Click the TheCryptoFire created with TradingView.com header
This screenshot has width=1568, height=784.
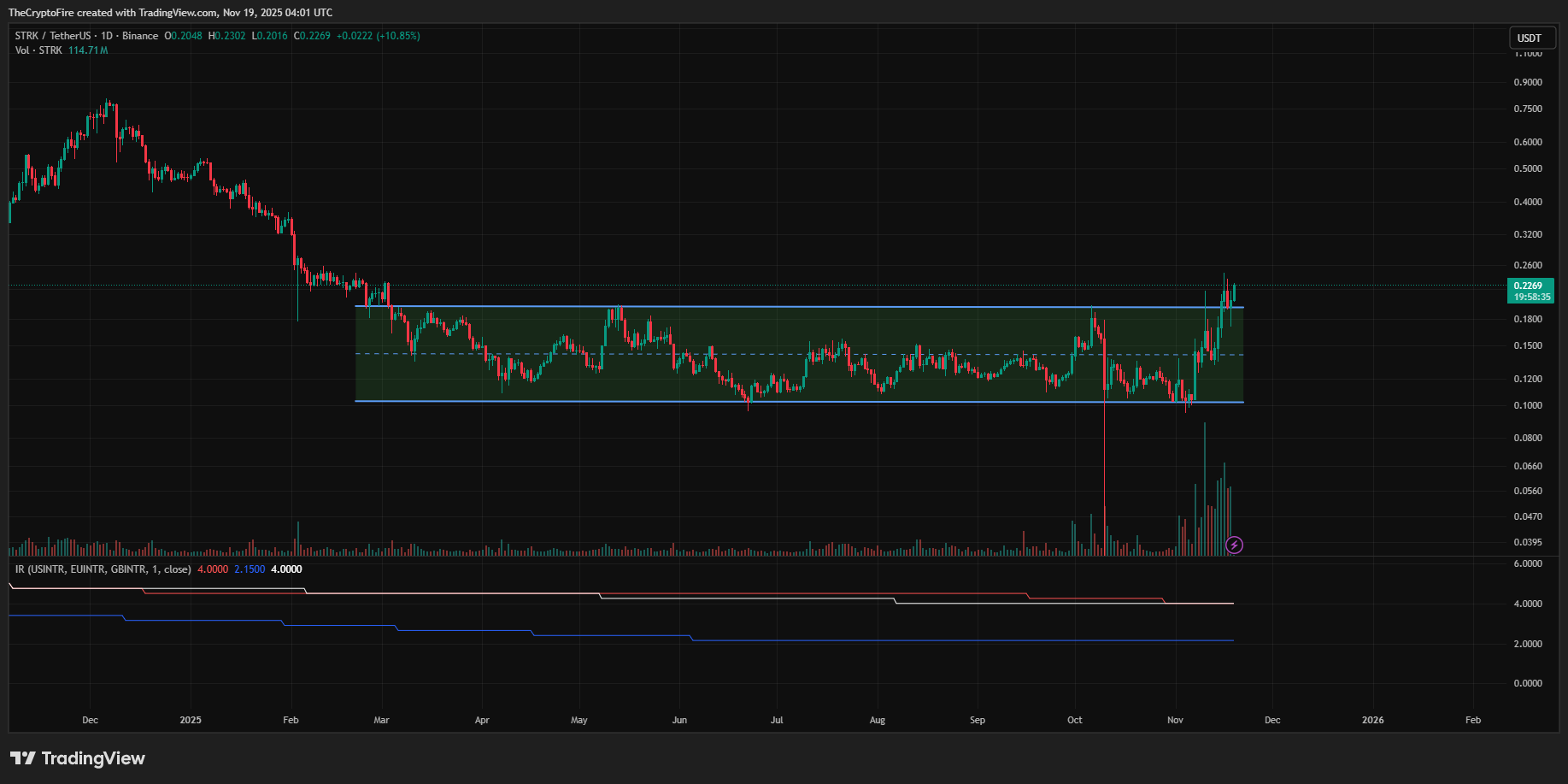170,12
